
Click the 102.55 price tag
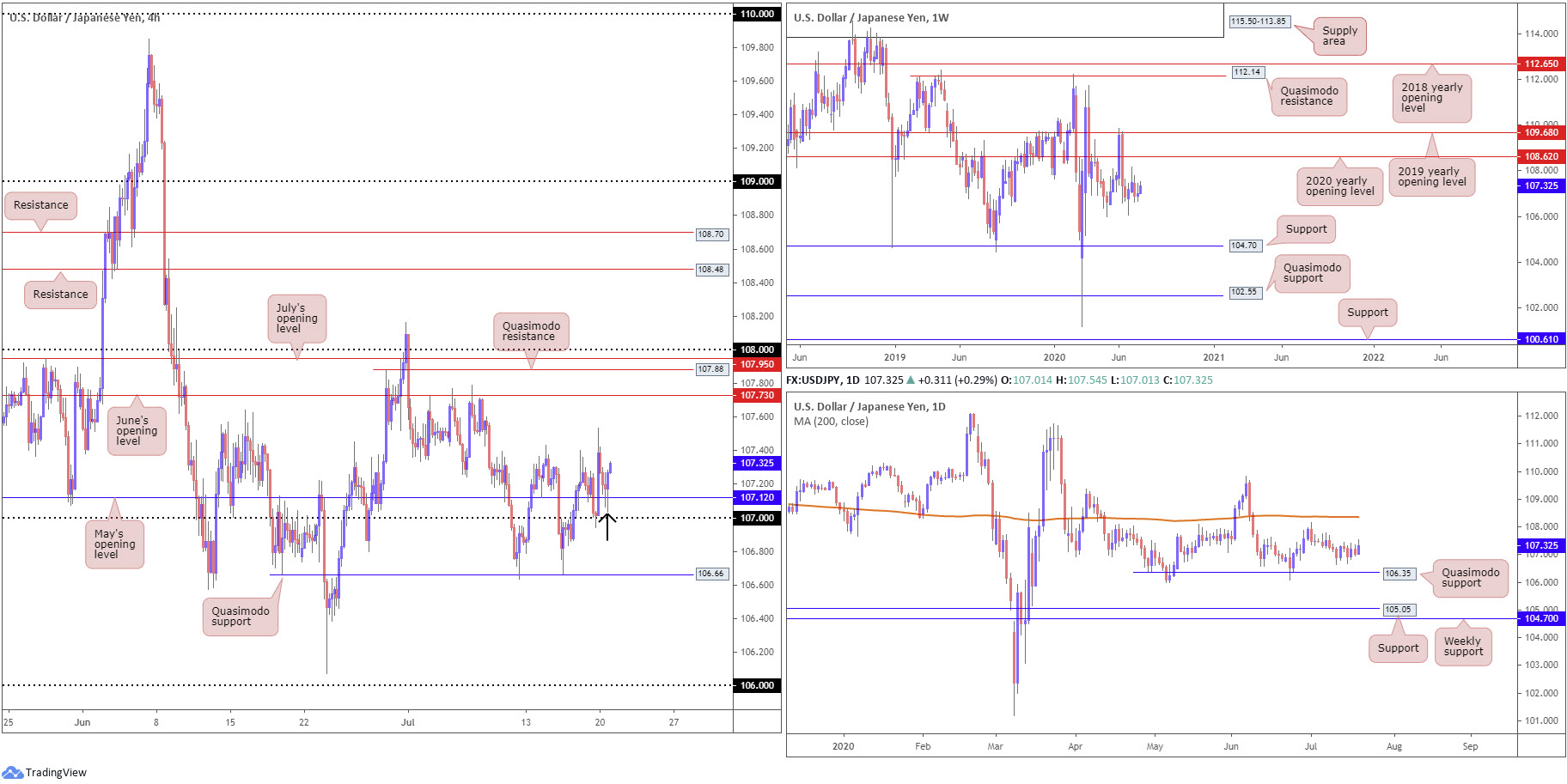(x=1244, y=292)
